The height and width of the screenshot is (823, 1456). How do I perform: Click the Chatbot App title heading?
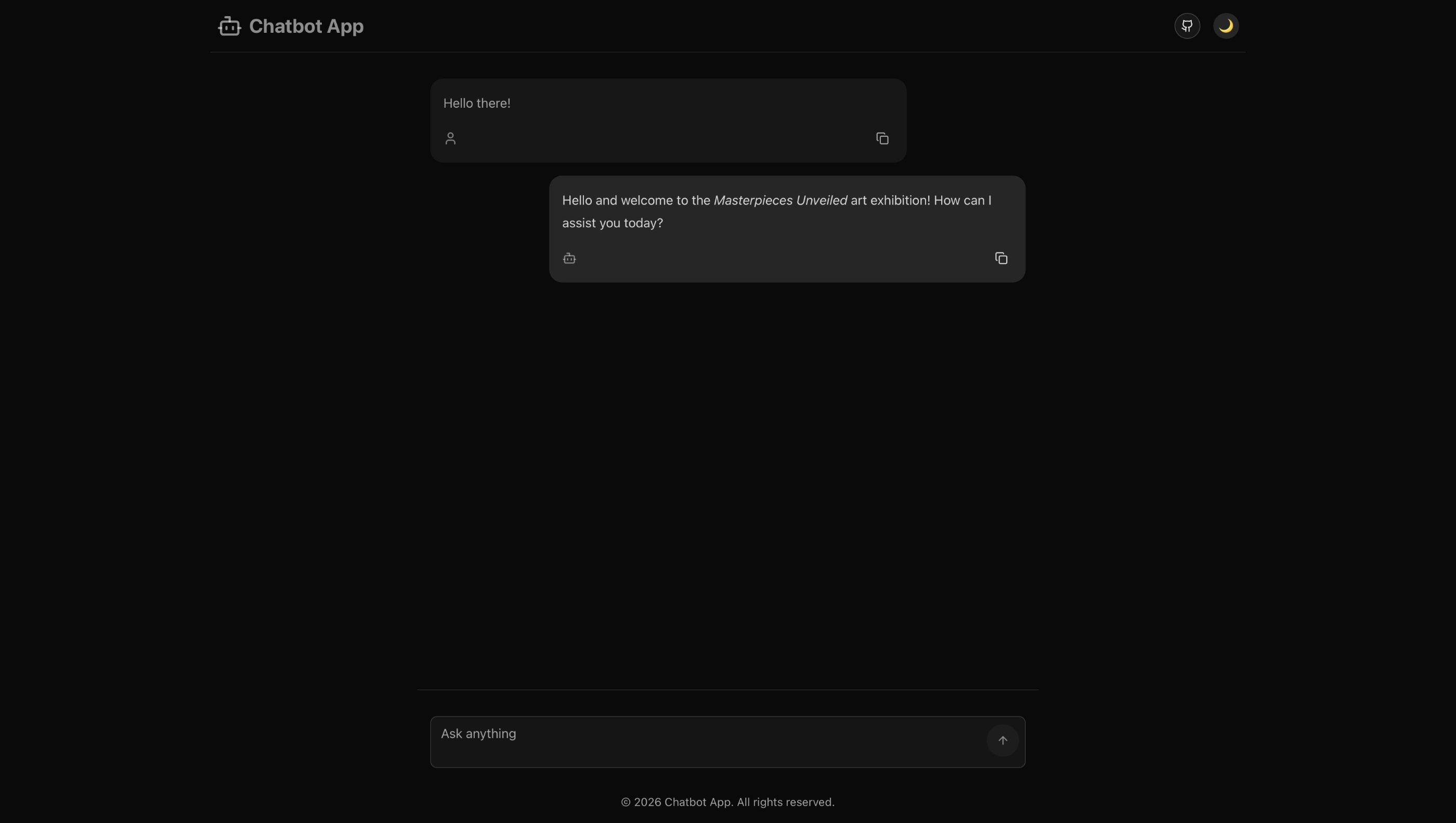pos(306,25)
